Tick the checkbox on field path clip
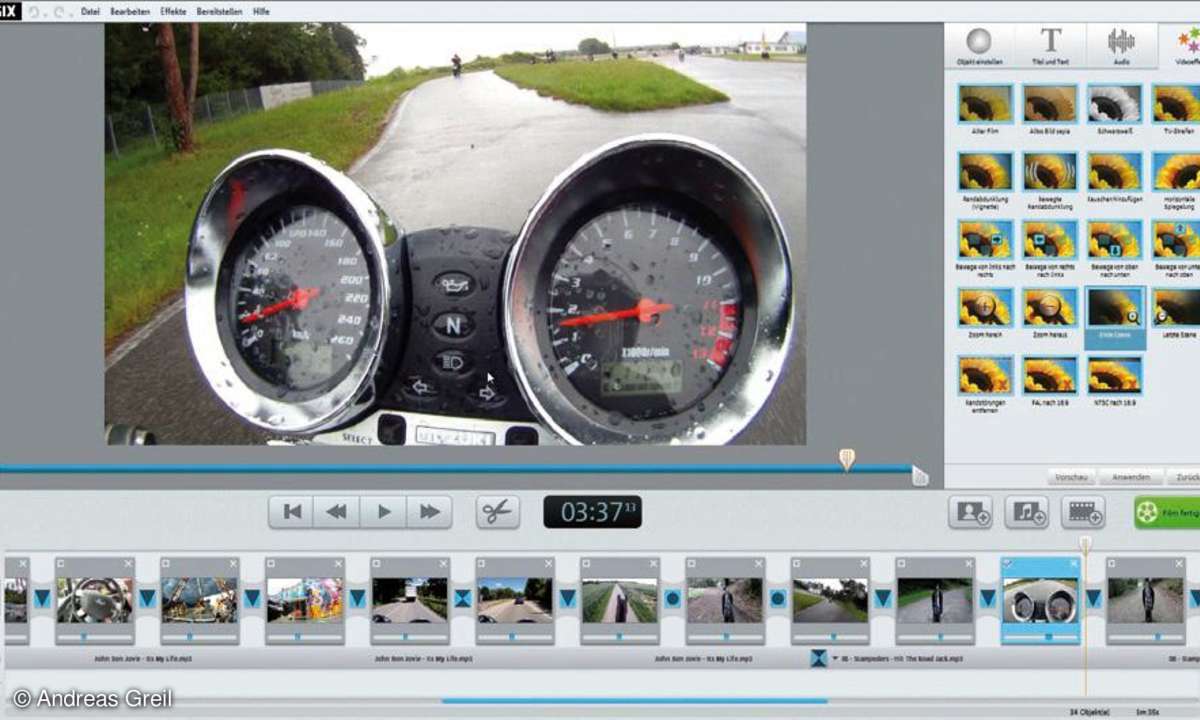Viewport: 1200px width, 720px height. tap(586, 564)
